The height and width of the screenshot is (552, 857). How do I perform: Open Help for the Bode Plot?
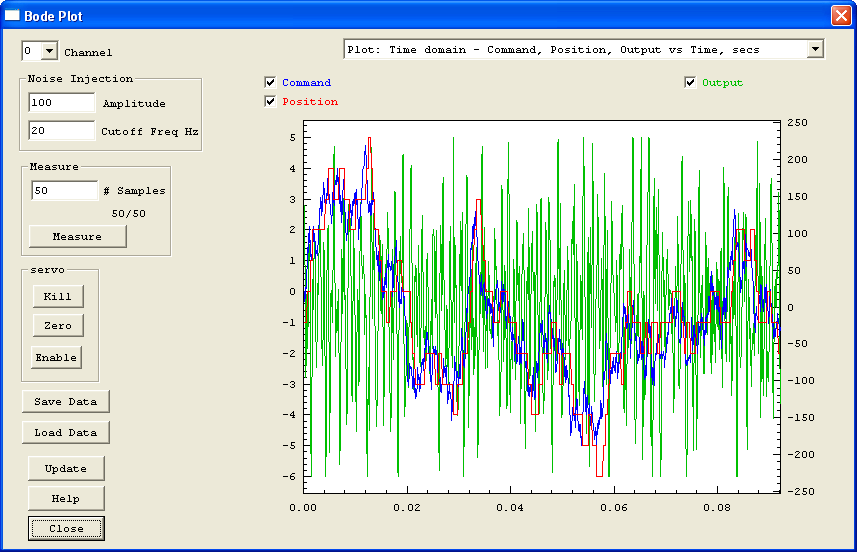[65, 498]
